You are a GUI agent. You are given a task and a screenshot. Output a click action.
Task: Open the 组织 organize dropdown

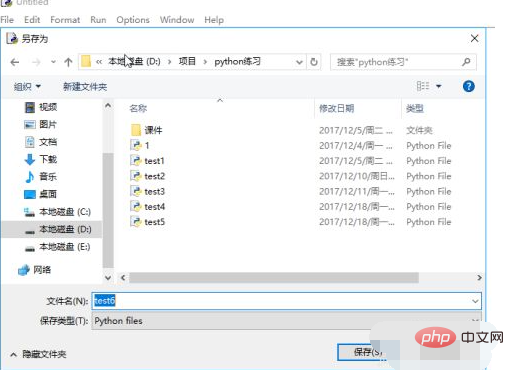[27, 87]
